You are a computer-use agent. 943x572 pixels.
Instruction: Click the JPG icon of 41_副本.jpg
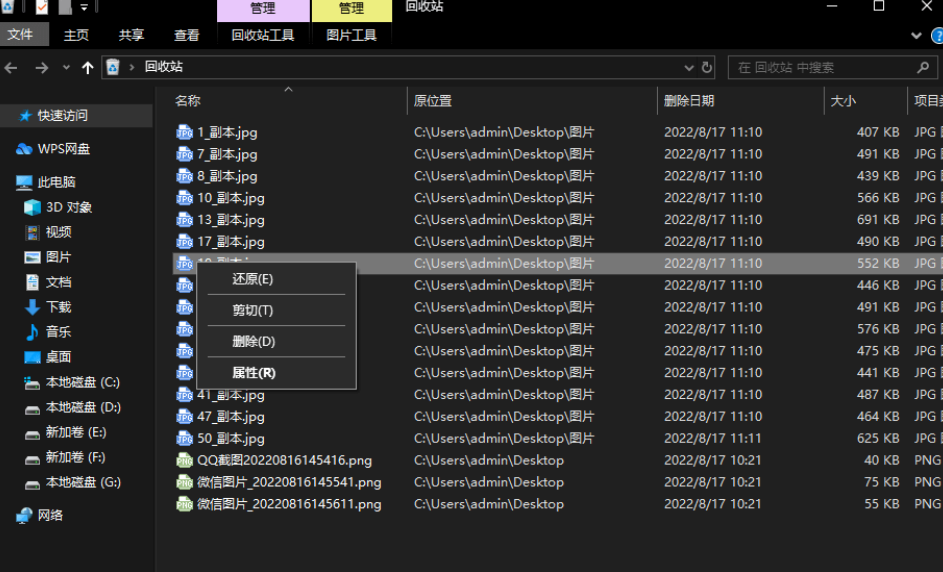184,395
